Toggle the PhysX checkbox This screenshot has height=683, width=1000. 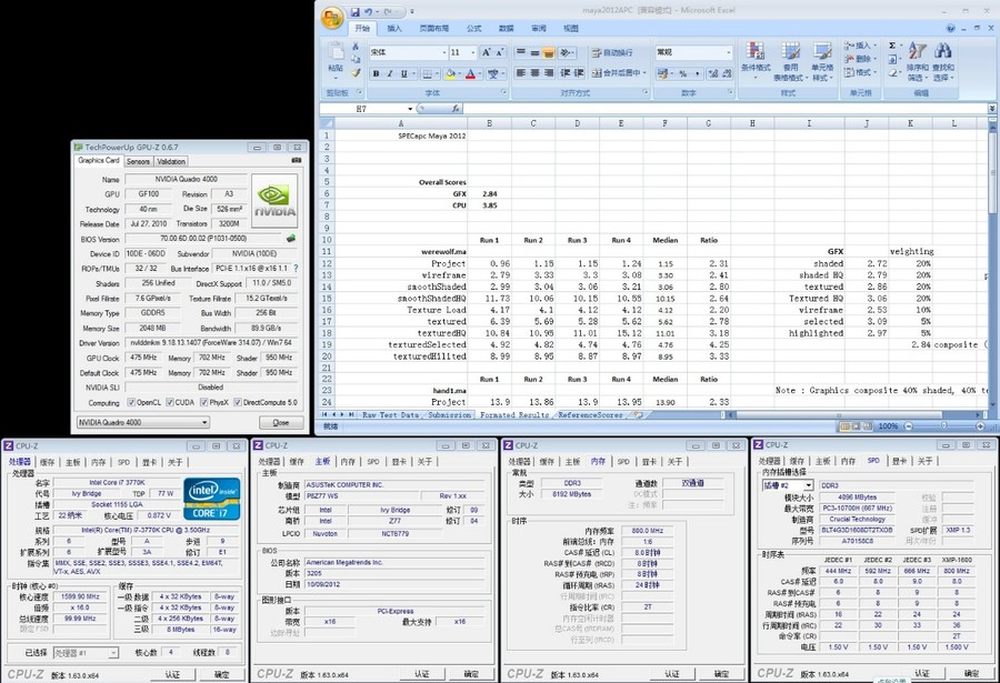coord(204,402)
